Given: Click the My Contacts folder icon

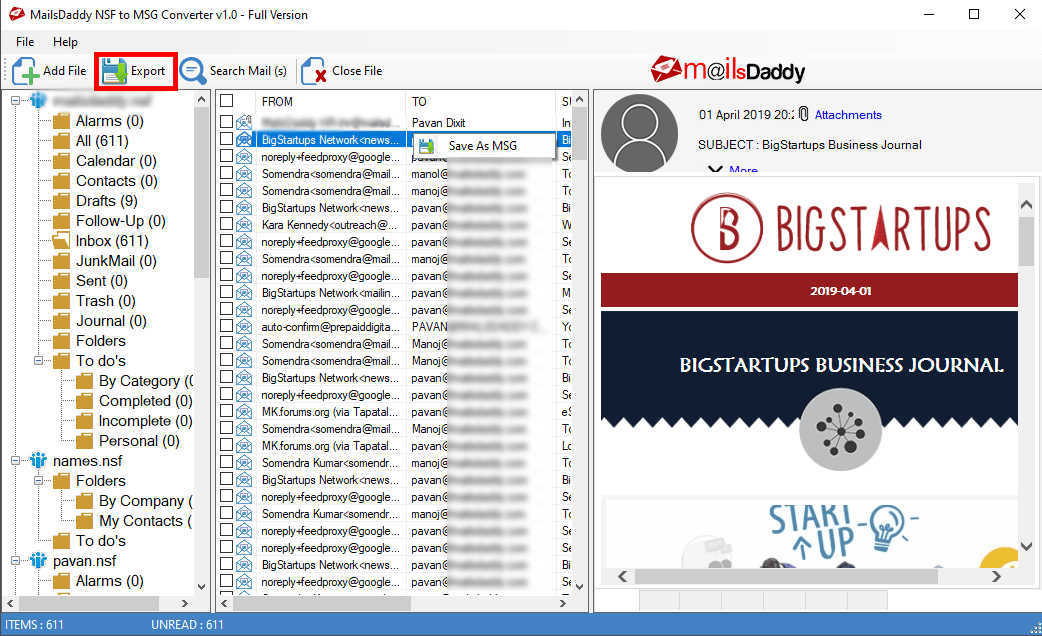Looking at the screenshot, I should point(84,520).
